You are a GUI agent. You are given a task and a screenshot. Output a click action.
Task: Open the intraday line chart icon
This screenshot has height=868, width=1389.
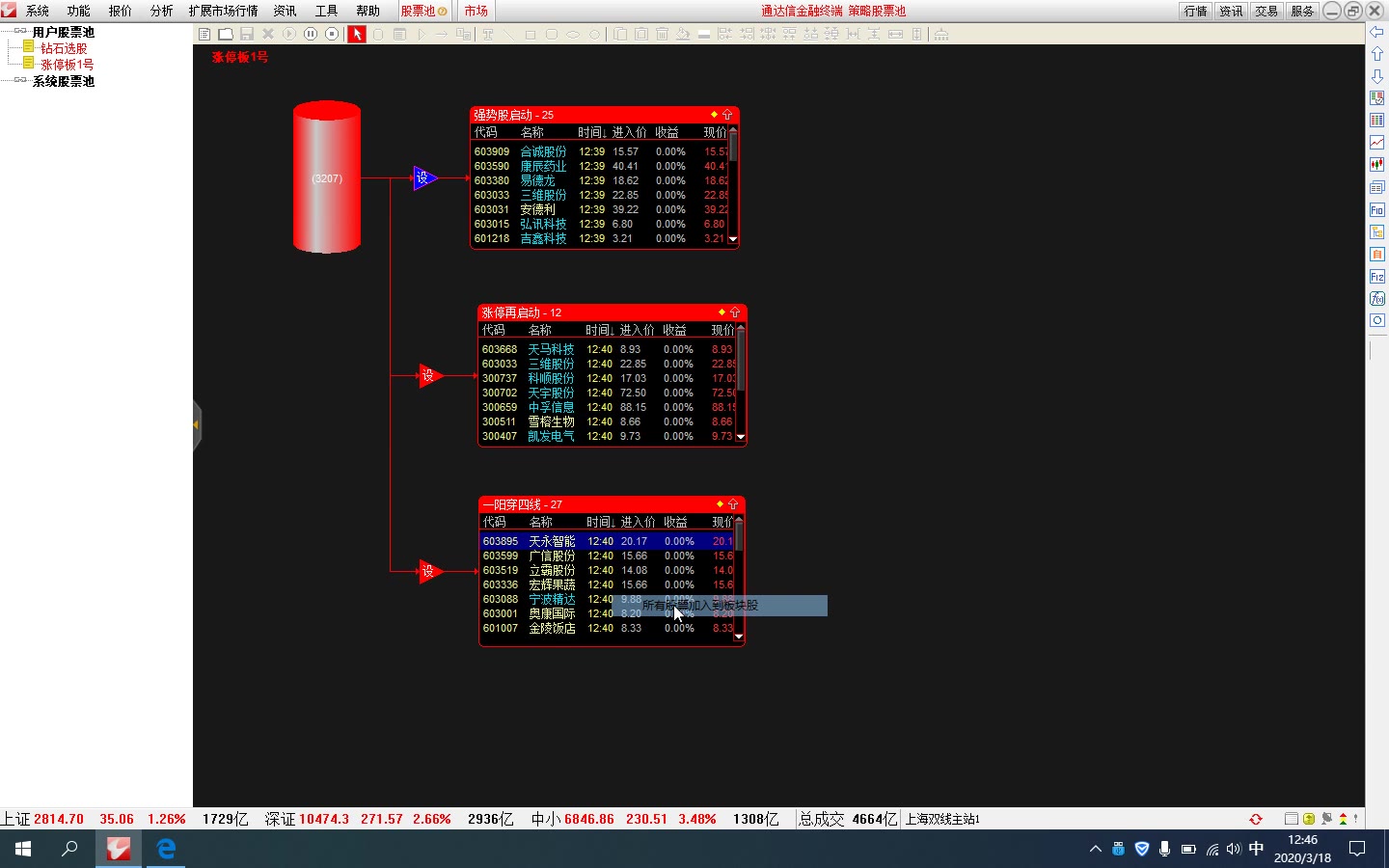[1377, 143]
